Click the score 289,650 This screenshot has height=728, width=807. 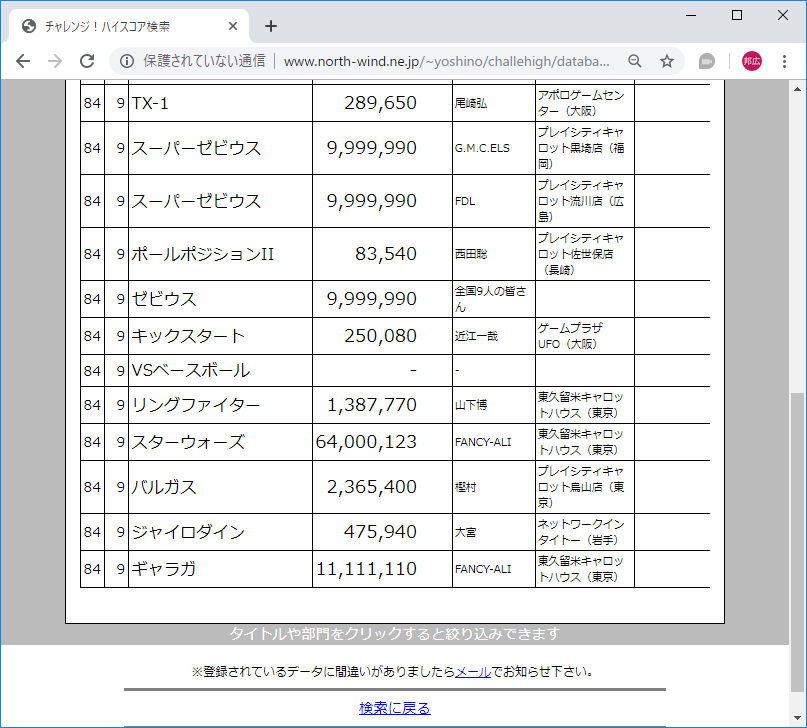point(380,103)
